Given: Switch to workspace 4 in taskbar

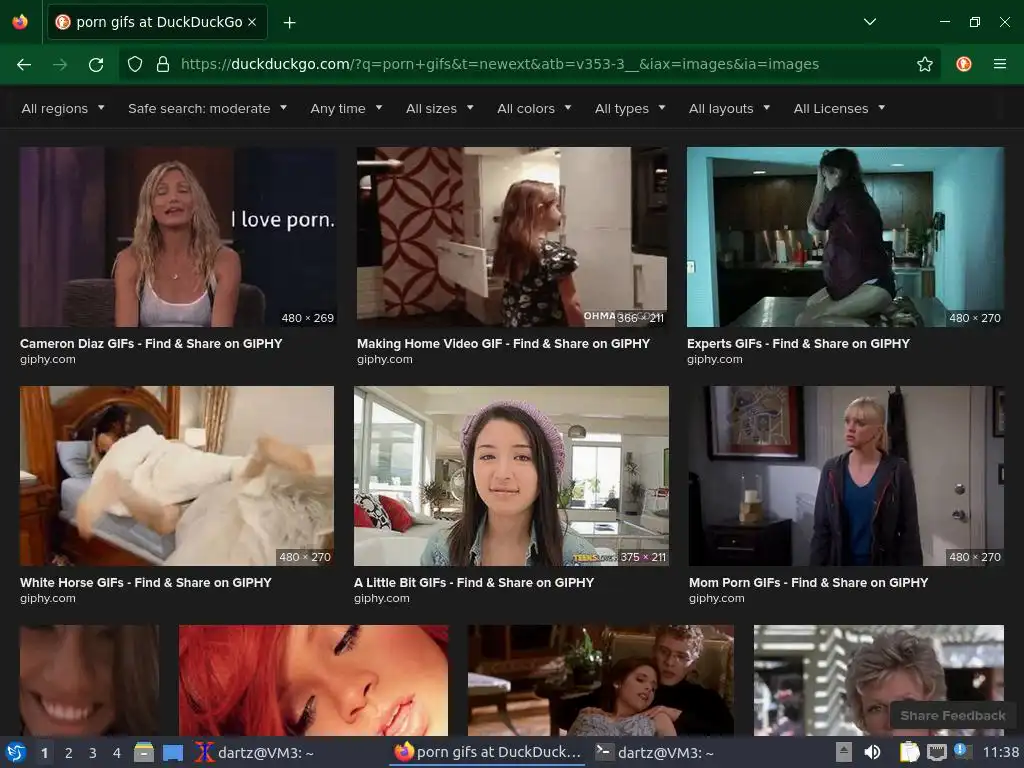Looking at the screenshot, I should pos(117,753).
